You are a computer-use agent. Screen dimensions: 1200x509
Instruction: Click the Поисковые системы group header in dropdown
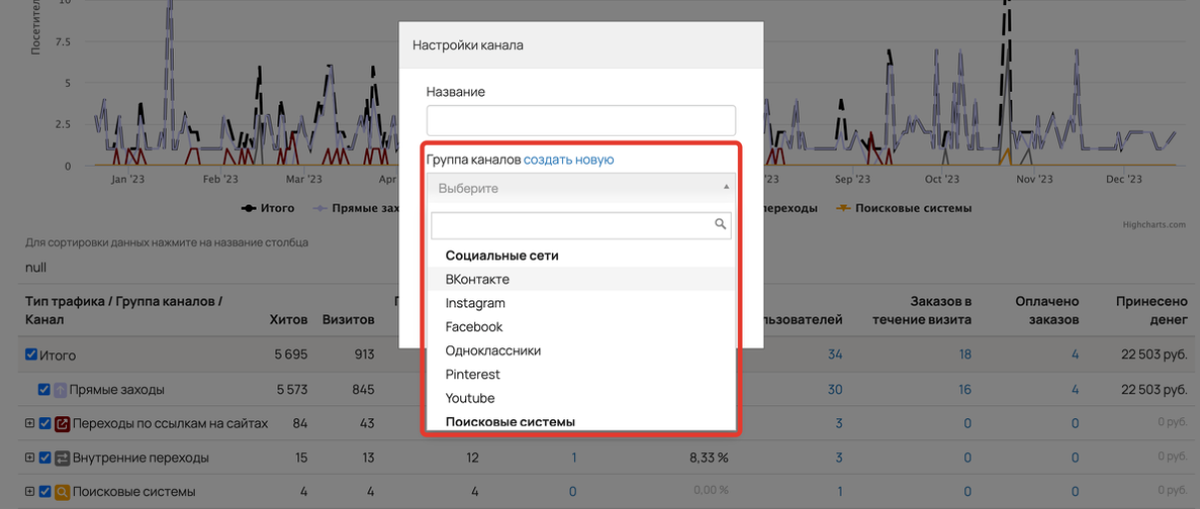[510, 422]
